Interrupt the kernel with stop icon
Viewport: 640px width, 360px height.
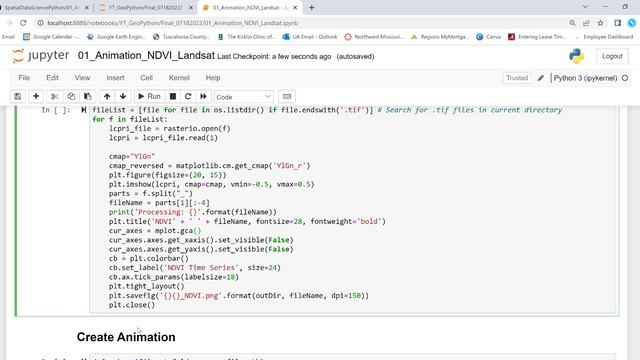coord(173,96)
